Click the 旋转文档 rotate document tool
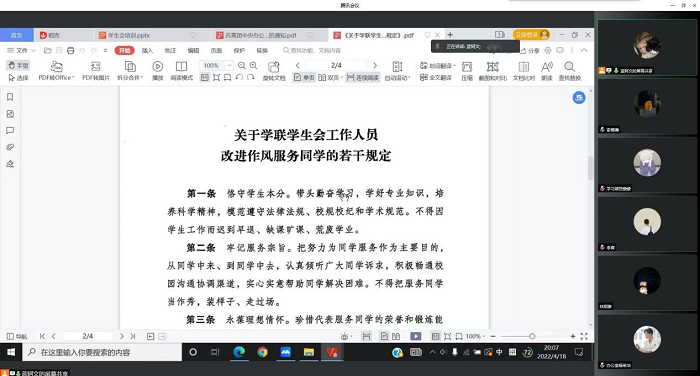This screenshot has width=700, height=376. tap(274, 71)
